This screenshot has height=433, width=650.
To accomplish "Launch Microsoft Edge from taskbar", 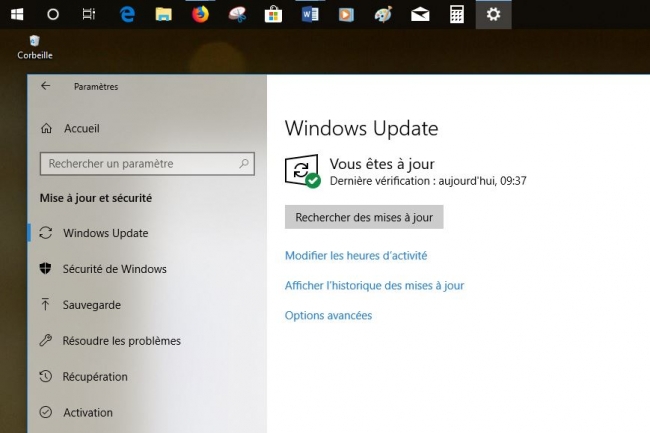I will click(127, 15).
